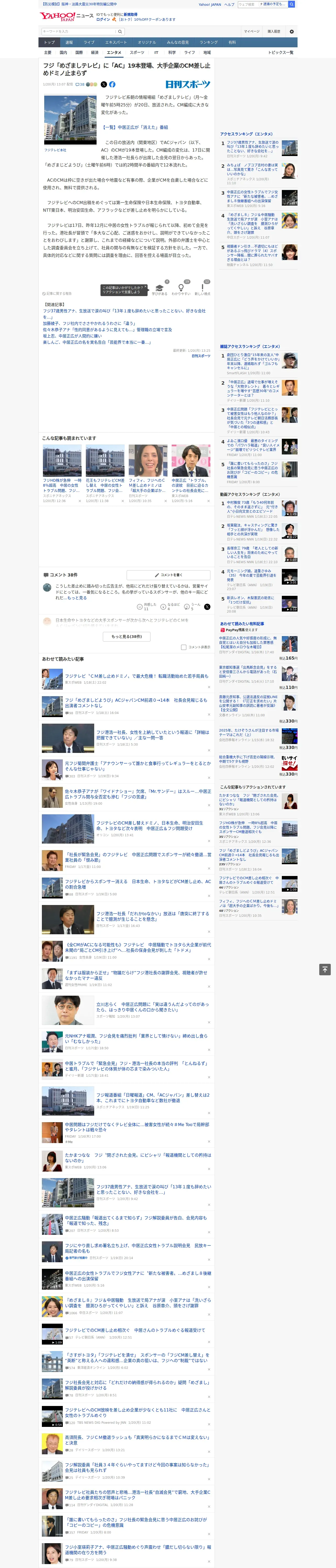Expand the comment with もっと見る link

click(x=77, y=598)
